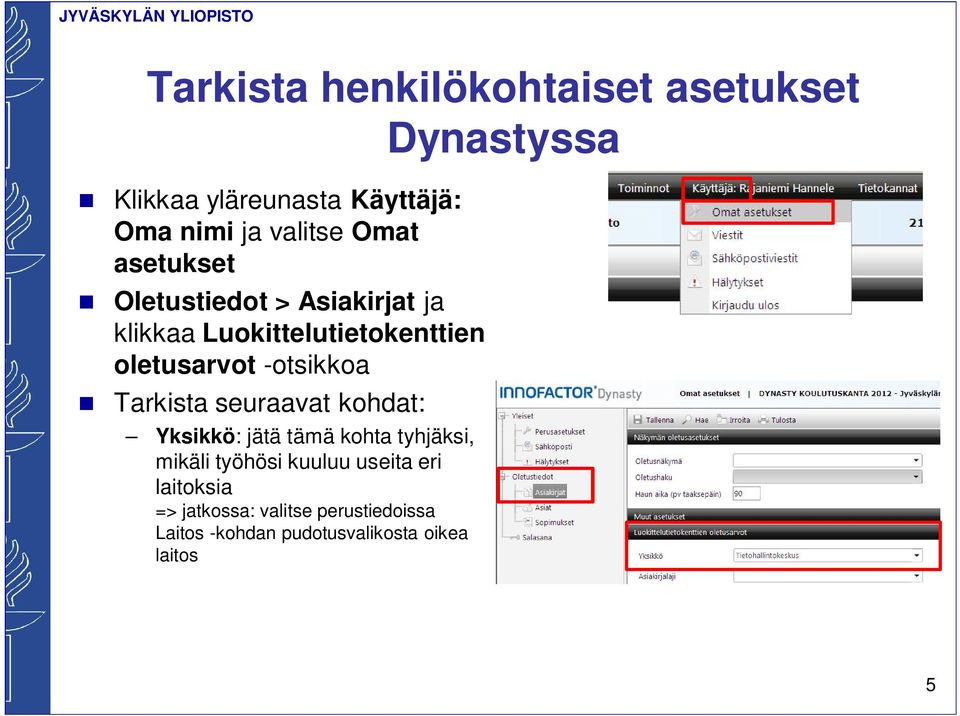
Task: Click the DYNASTY KOULUTUSKANTA 2012 header text
Action: coord(849,393)
